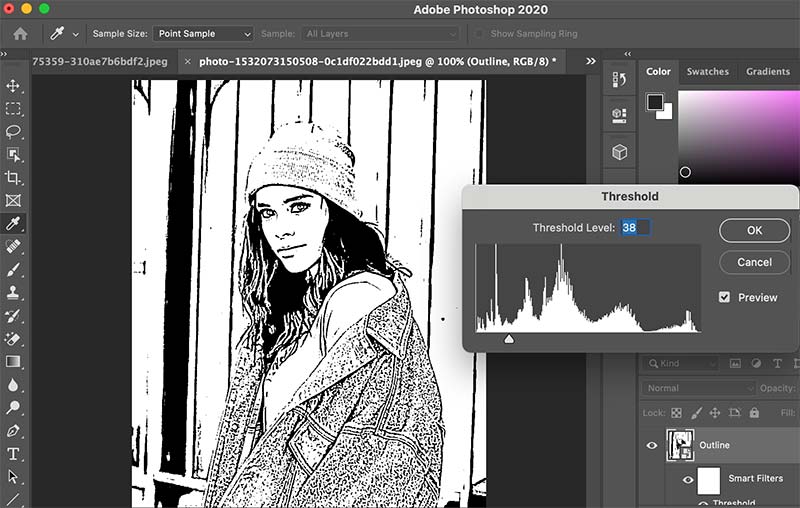The image size is (800, 508).
Task: Expand the toolbar double-arrow
Action: click(4, 54)
